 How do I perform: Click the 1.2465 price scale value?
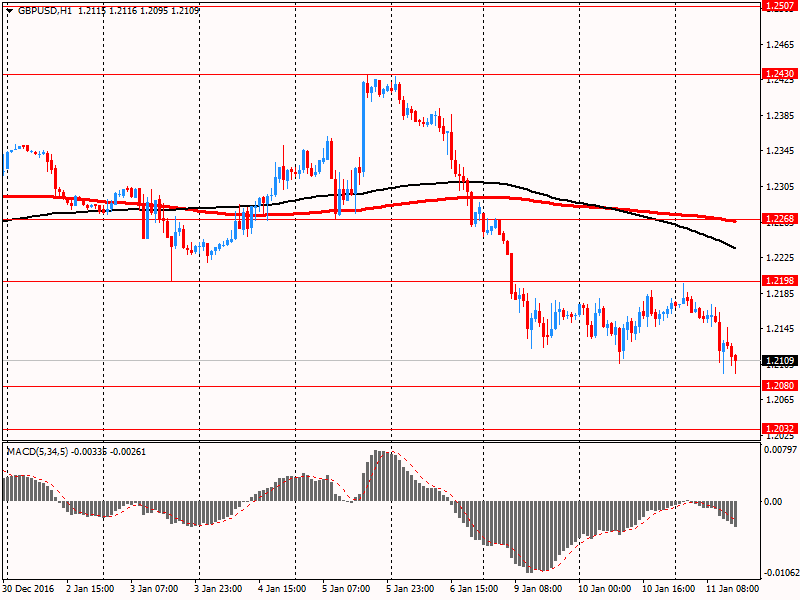point(780,45)
